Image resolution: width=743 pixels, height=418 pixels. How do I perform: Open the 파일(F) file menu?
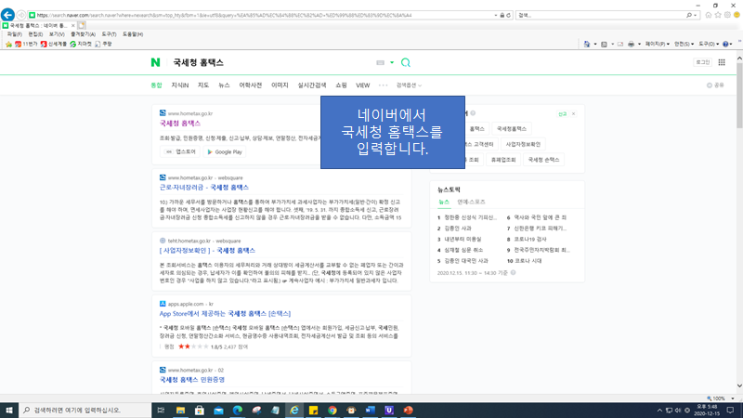click(14, 34)
